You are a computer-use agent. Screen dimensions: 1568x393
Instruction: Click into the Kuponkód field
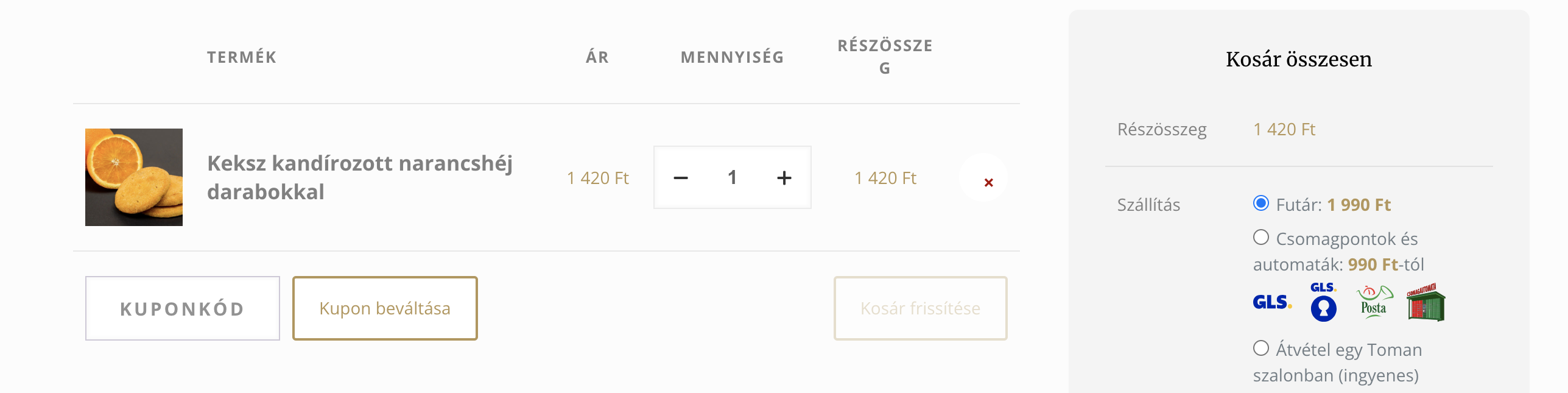click(183, 308)
